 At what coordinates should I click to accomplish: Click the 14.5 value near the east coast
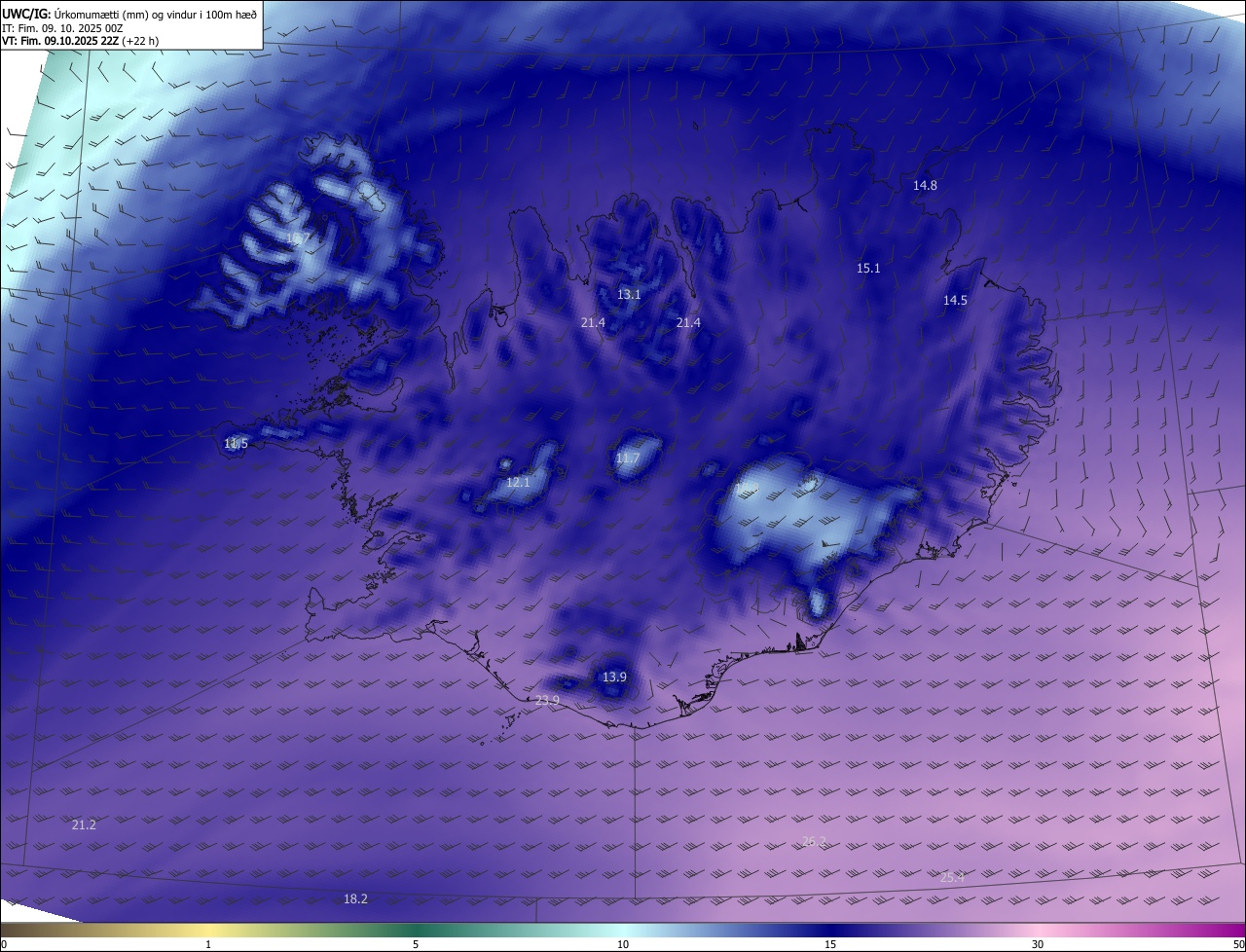coord(955,301)
